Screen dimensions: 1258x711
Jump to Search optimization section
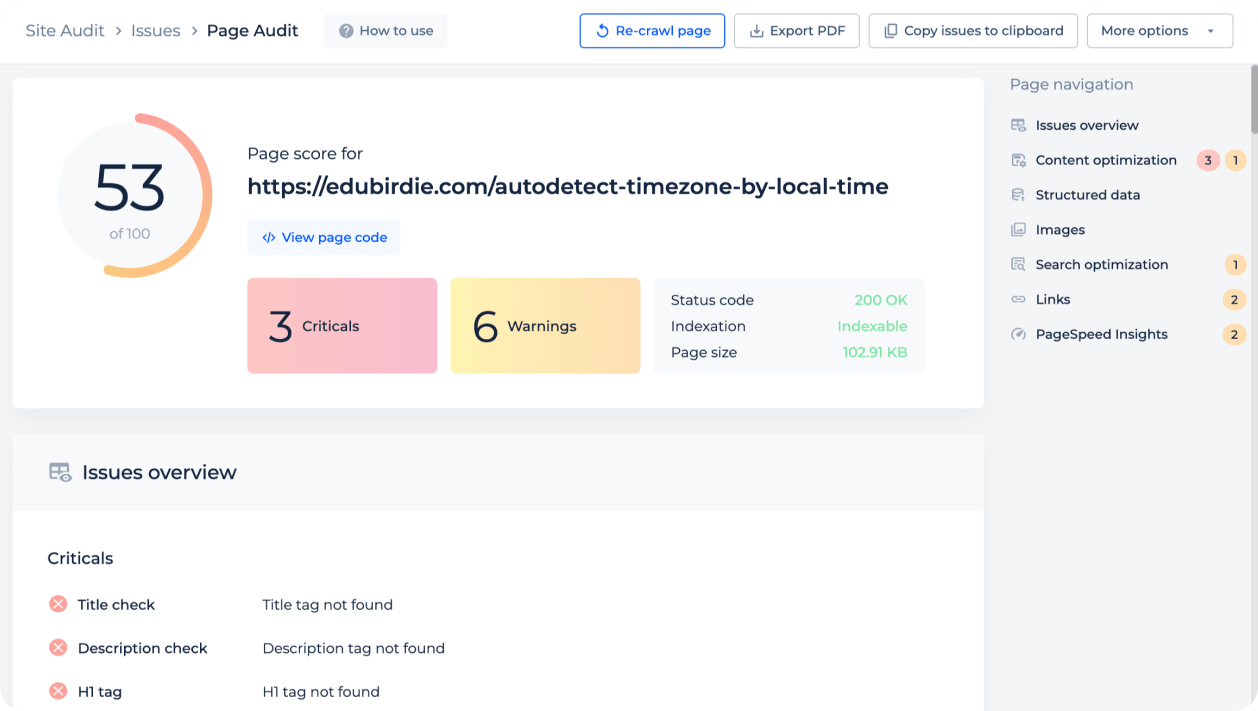[x=1102, y=265]
